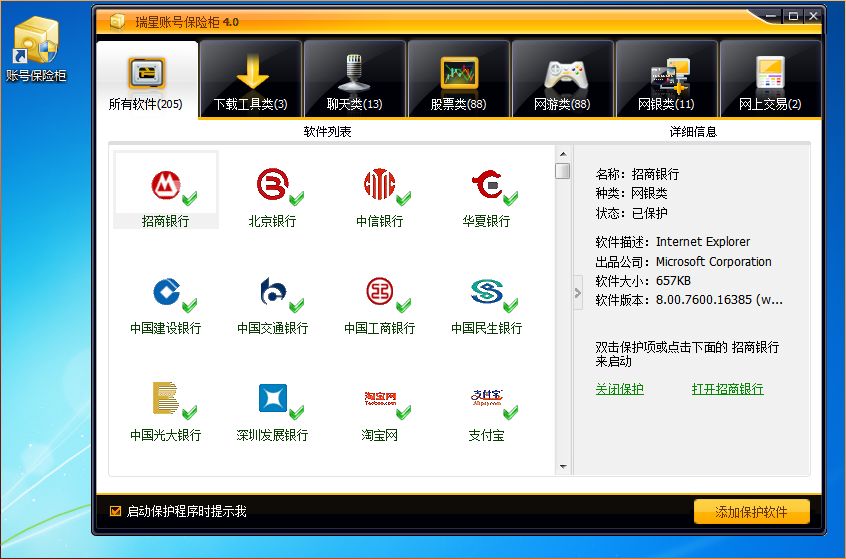Collapse the detail panel with the arrow handle
Image resolution: width=846 pixels, height=559 pixels.
[x=578, y=293]
